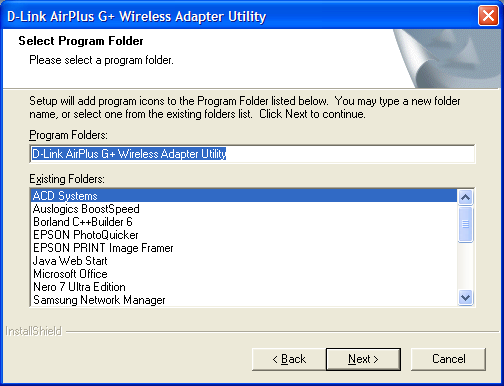Viewport: 504px width, 386px height.
Task: Choose Java Web Start folder
Action: click(244, 261)
